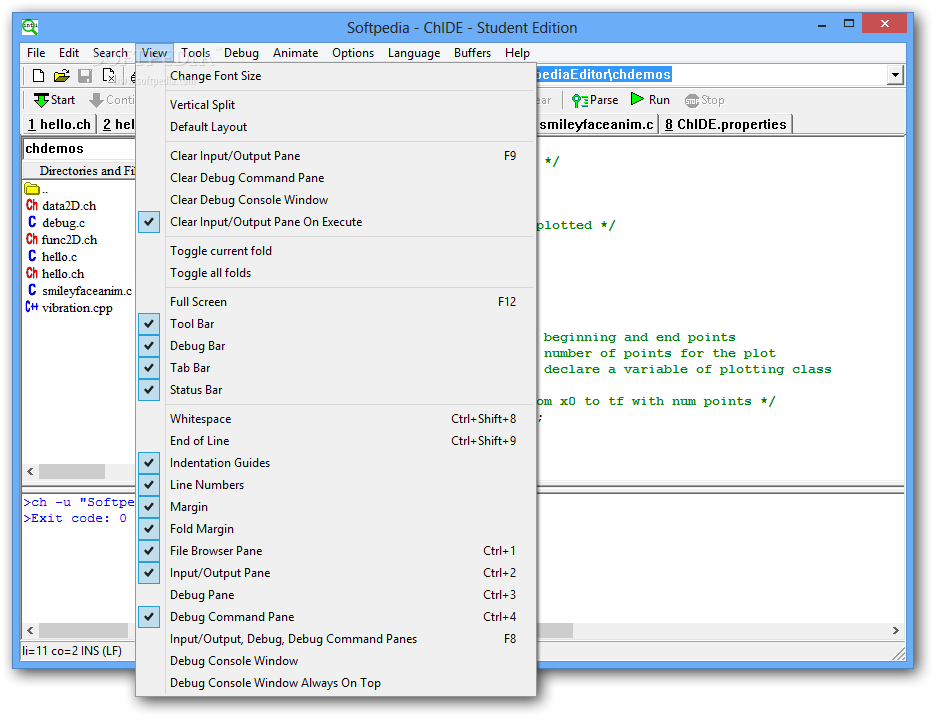This screenshot has height=717, width=934.
Task: Choose Clear Debug Command Pane
Action: tap(336, 178)
